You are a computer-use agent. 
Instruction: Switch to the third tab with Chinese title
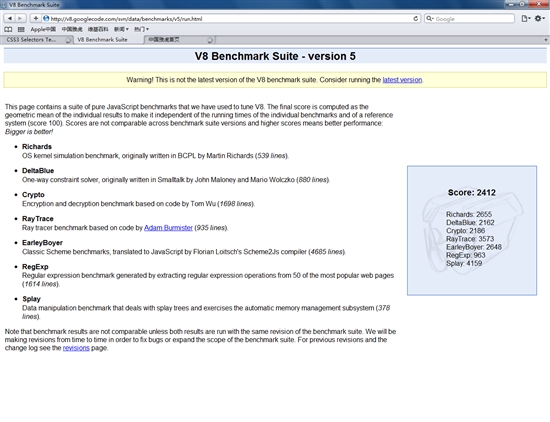(180, 40)
